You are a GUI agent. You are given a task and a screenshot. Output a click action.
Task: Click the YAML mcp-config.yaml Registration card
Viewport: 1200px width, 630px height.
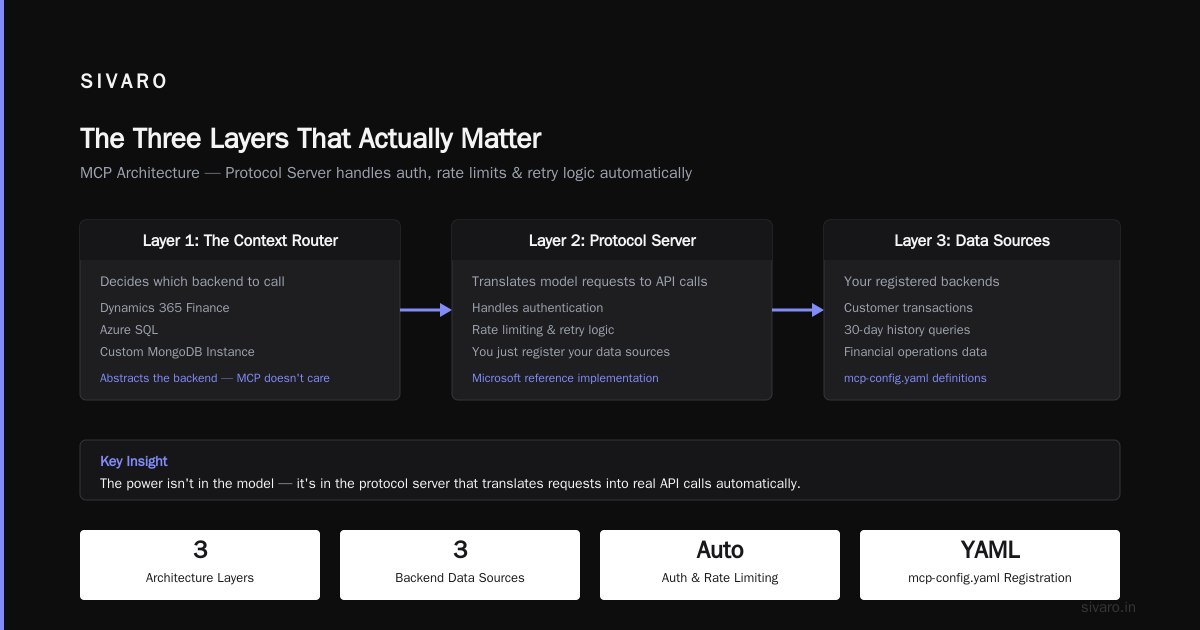(990, 565)
